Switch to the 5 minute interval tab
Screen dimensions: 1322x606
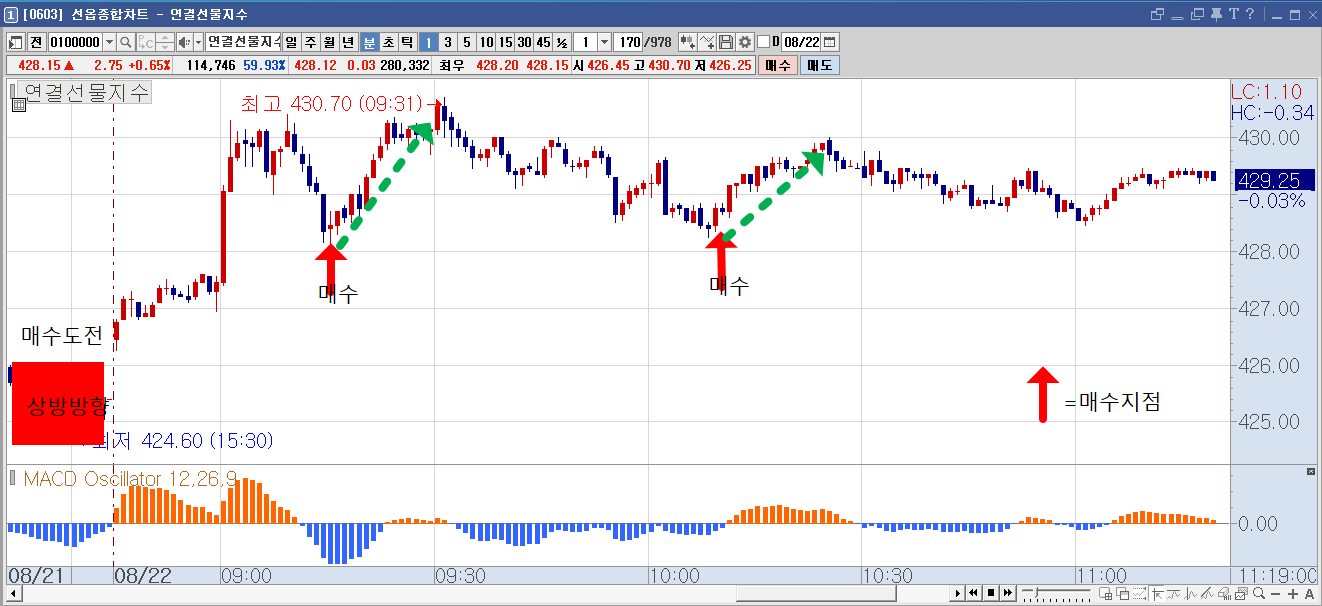466,42
